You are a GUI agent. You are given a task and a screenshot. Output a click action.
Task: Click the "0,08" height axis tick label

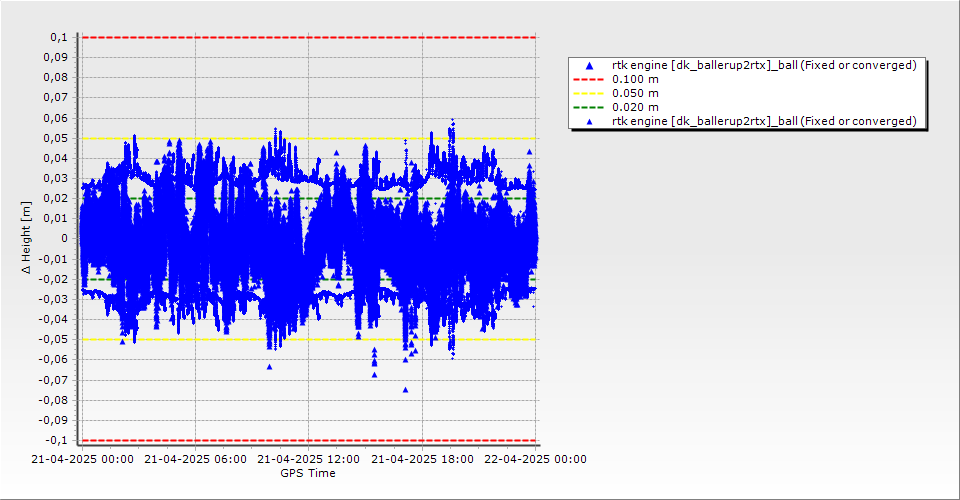click(56, 78)
